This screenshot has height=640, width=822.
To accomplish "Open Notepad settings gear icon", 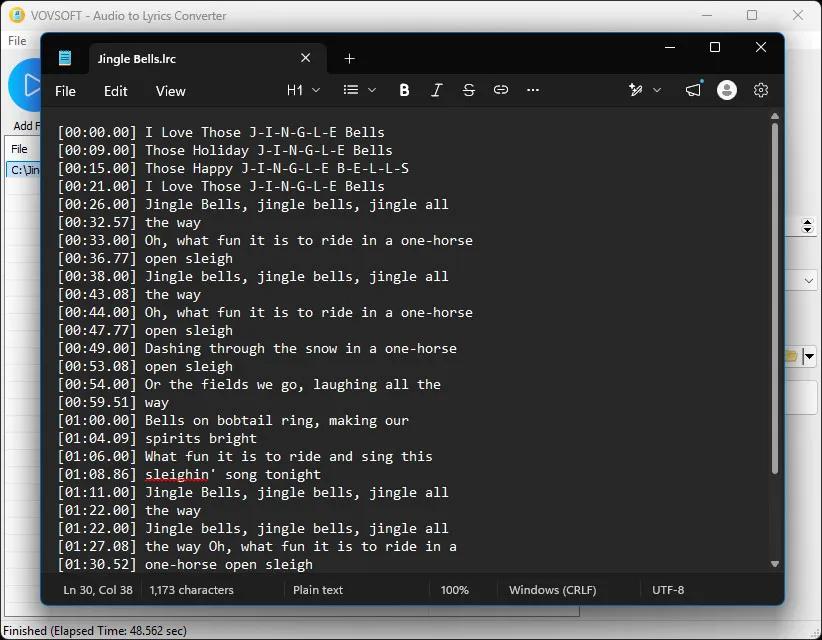I will [761, 90].
